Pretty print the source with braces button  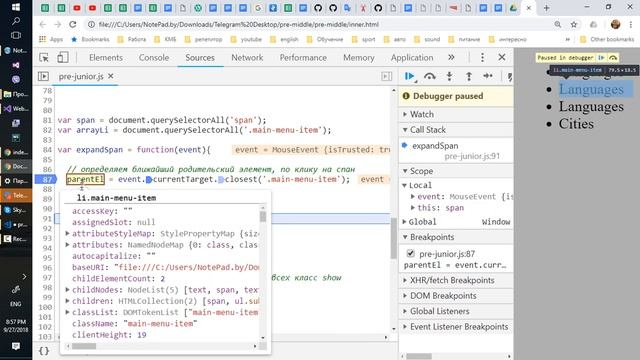[x=44, y=351]
